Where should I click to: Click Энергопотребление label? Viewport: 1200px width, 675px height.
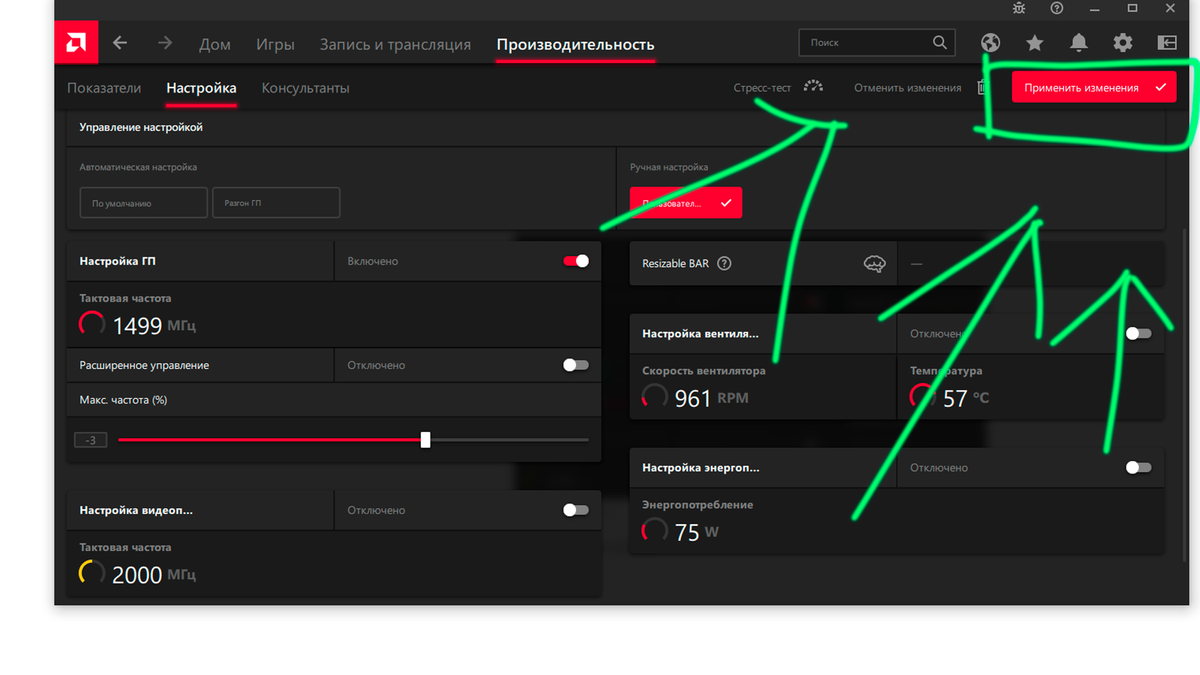[x=698, y=505]
